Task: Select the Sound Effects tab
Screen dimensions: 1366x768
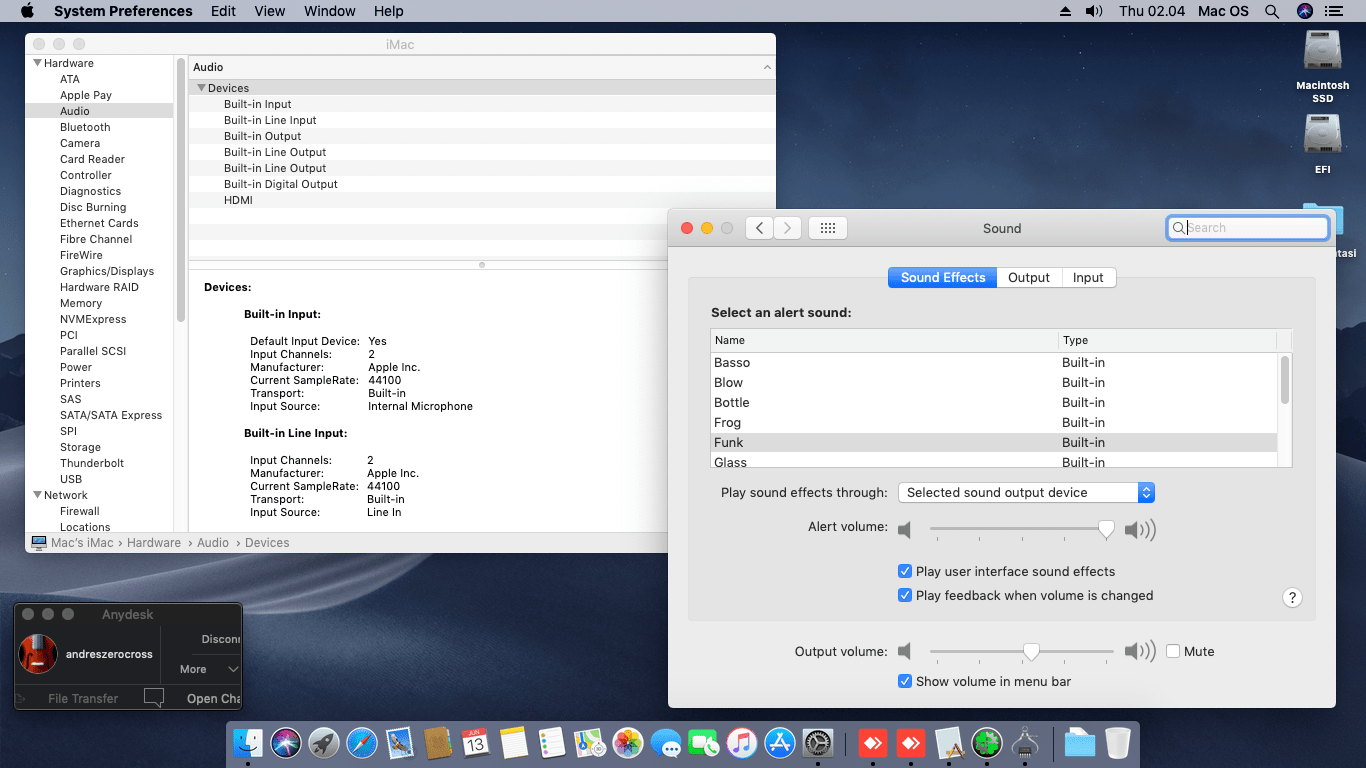Action: [942, 277]
